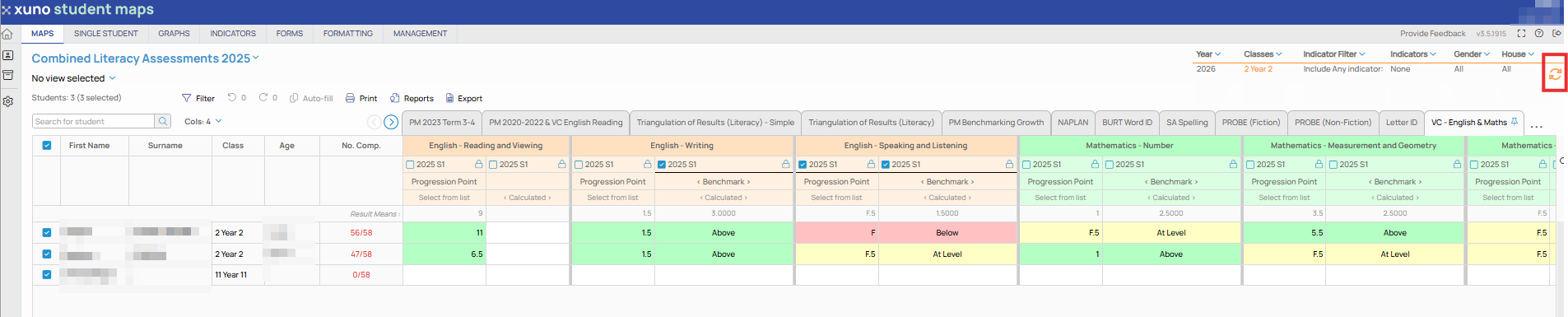The image size is (1568, 317).
Task: Click the pin icon on VC - English & Maths tab
Action: 1514,122
